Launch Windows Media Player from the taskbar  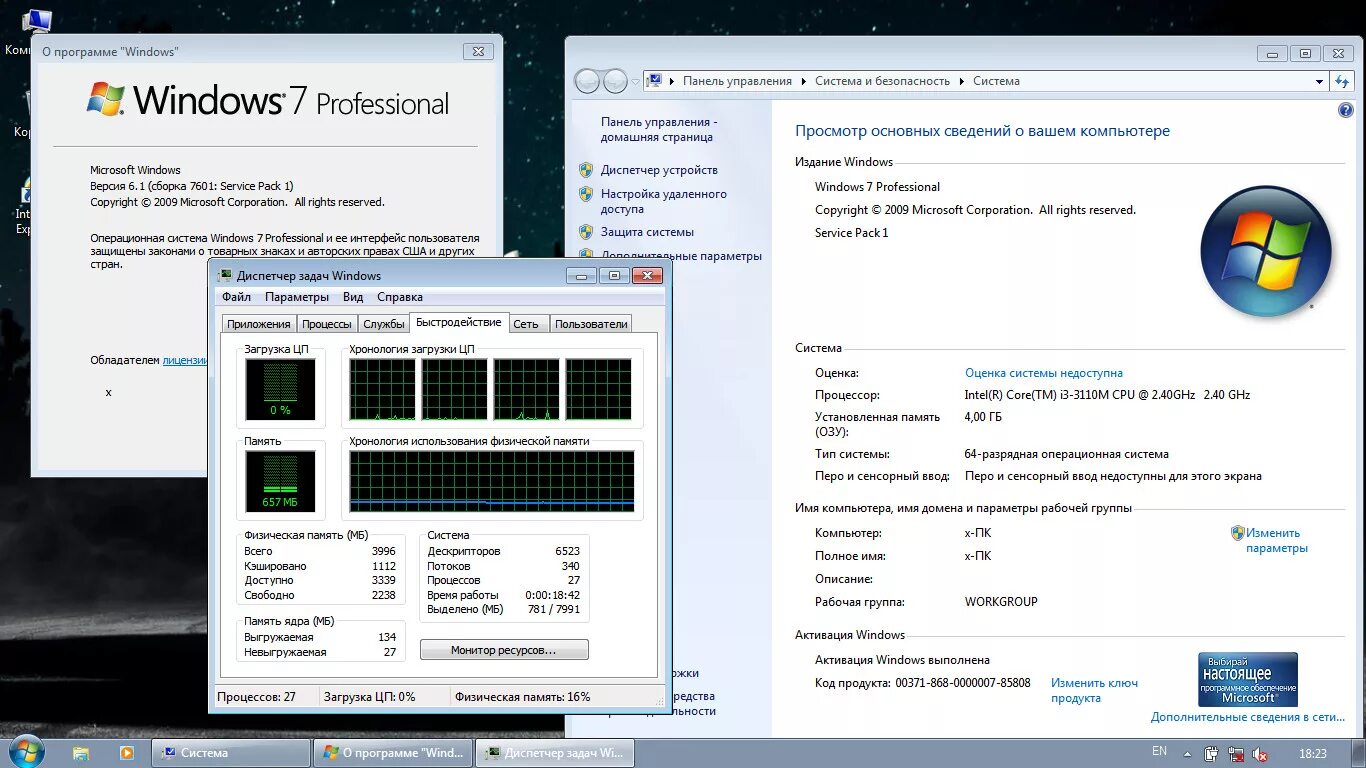click(127, 753)
